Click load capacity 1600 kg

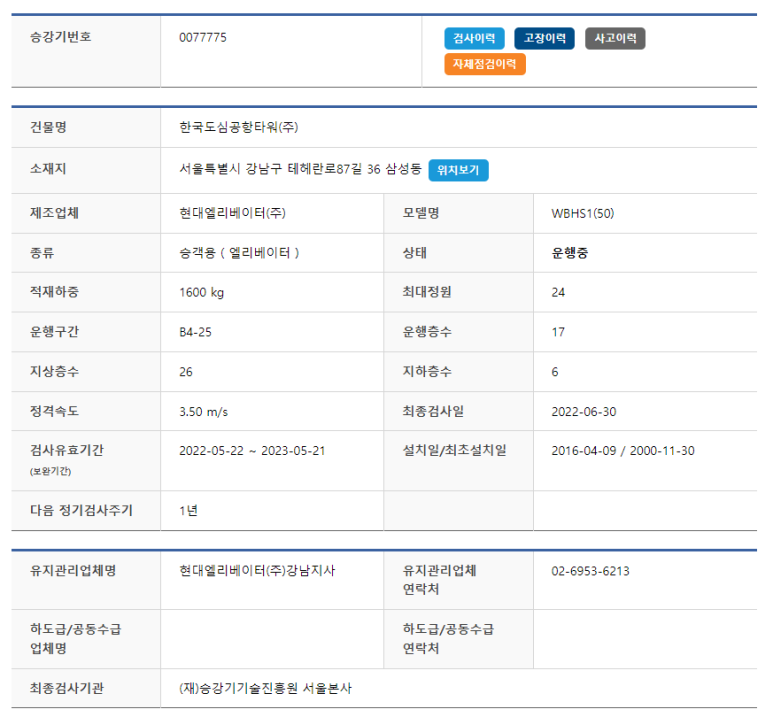[x=201, y=292]
